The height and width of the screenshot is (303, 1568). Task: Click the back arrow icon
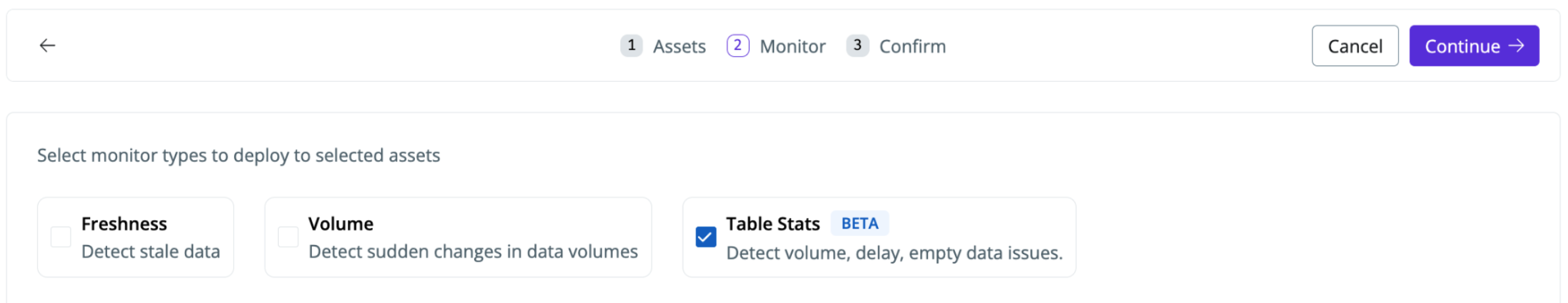click(47, 45)
